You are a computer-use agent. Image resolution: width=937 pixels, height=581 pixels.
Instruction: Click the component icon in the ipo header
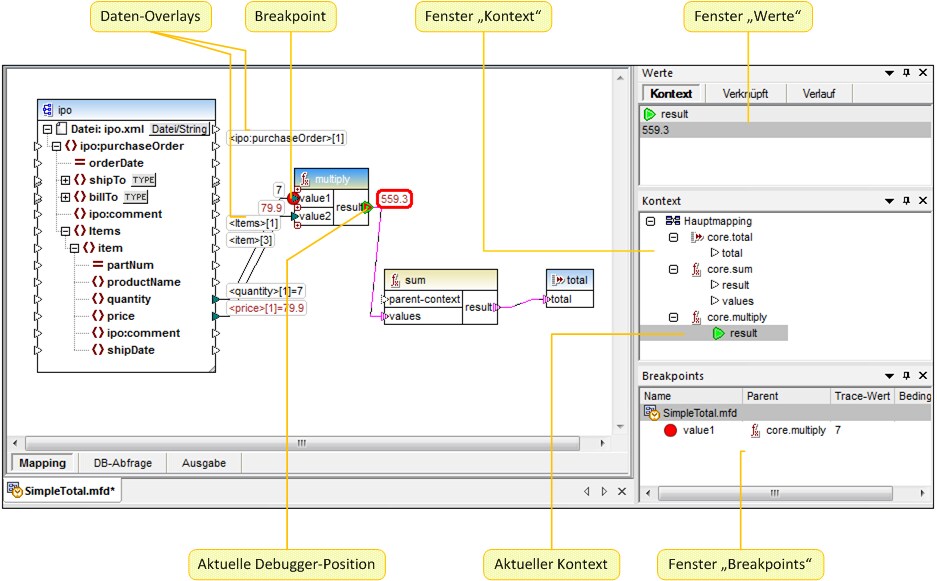click(x=46, y=108)
